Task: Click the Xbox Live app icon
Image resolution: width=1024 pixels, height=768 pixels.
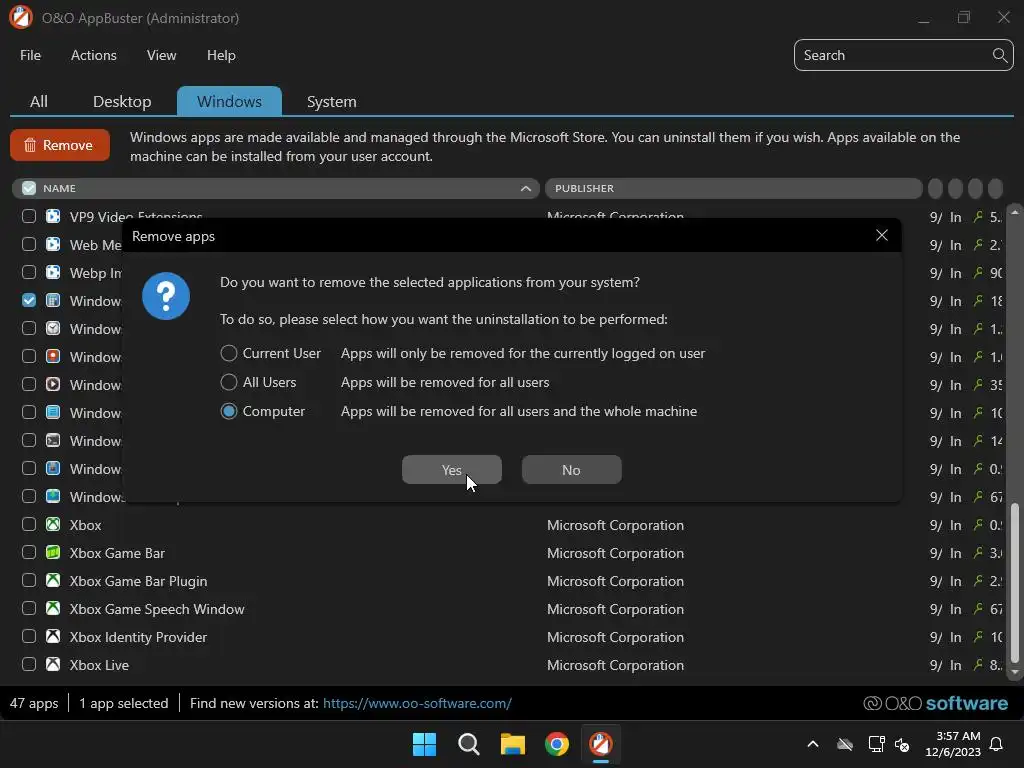Action: pyautogui.click(x=53, y=665)
